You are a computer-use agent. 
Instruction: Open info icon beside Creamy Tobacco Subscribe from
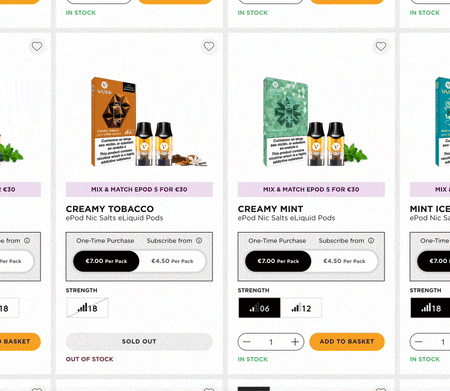199,240
